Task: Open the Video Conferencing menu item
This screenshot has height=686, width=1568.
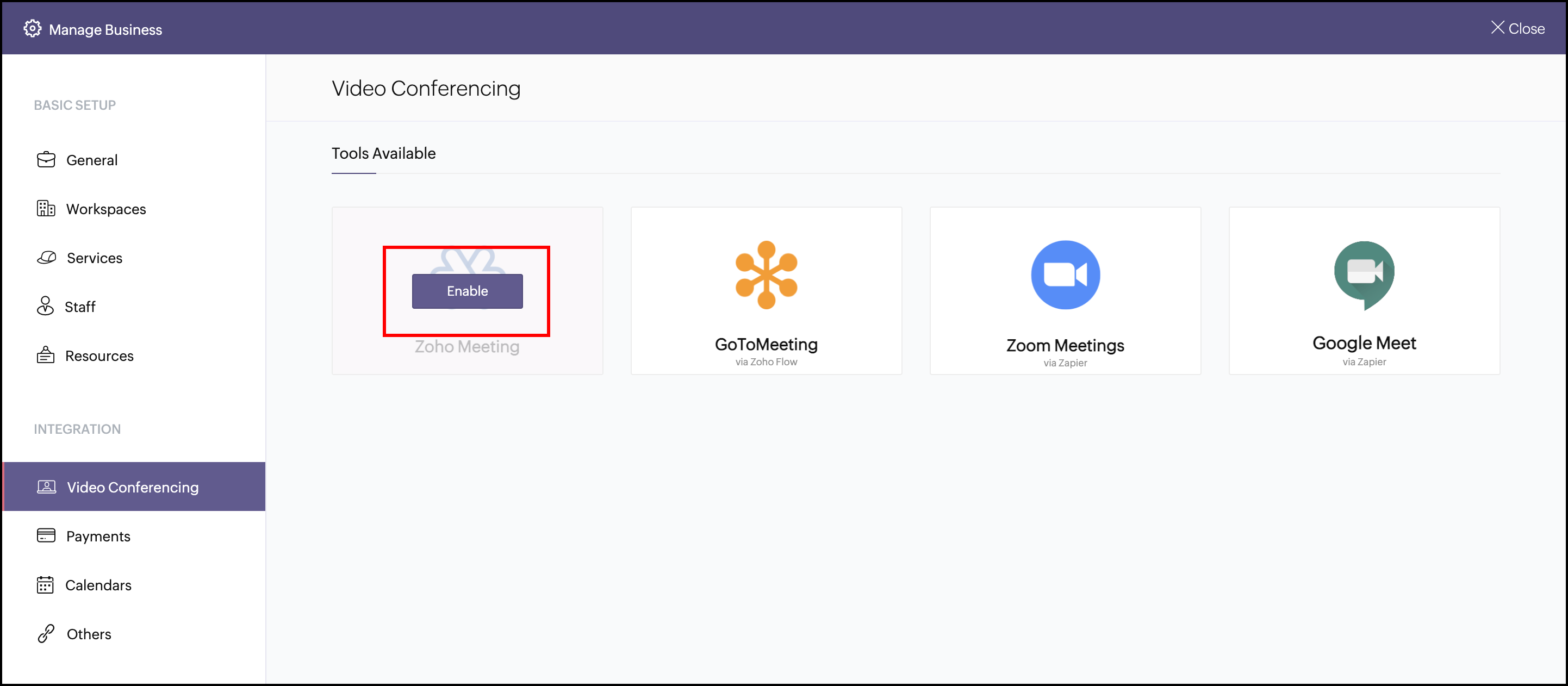Action: coord(133,487)
